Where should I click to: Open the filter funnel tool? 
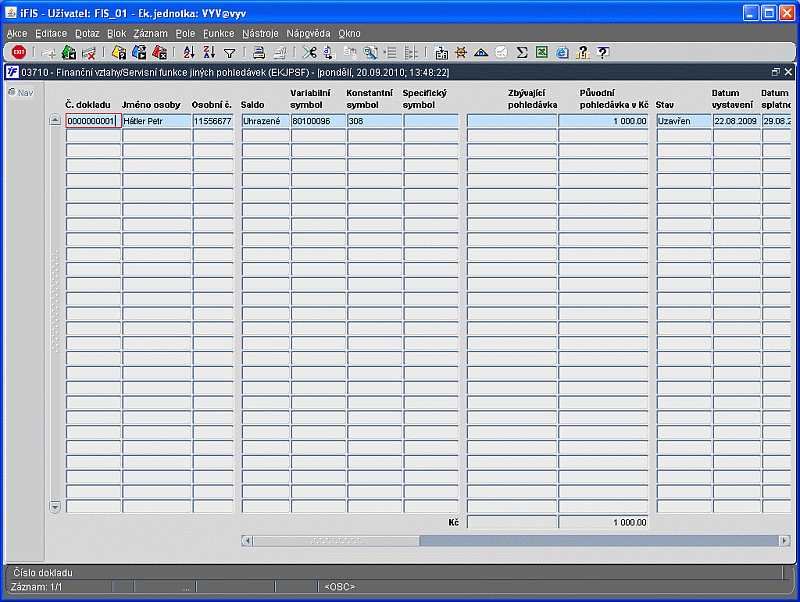230,53
